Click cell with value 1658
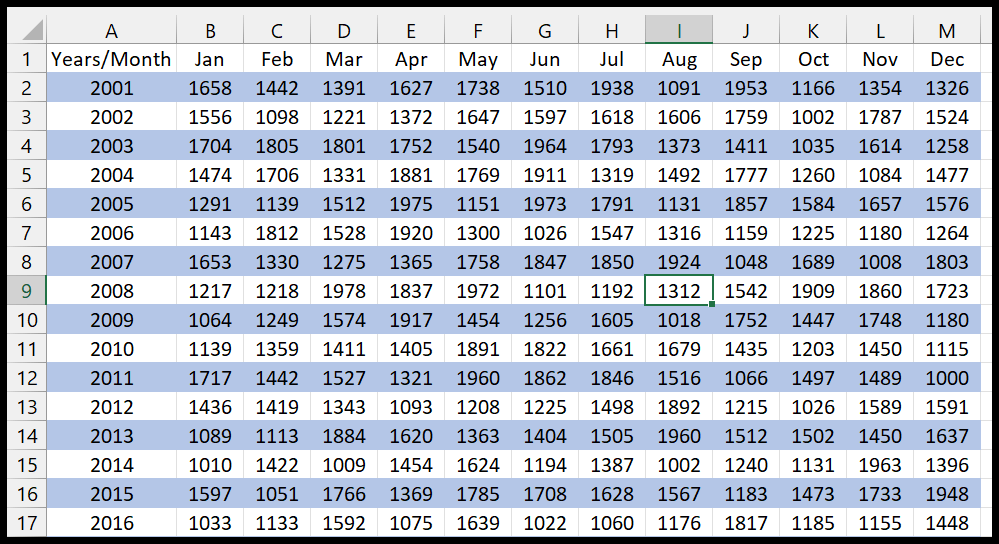 click(210, 88)
